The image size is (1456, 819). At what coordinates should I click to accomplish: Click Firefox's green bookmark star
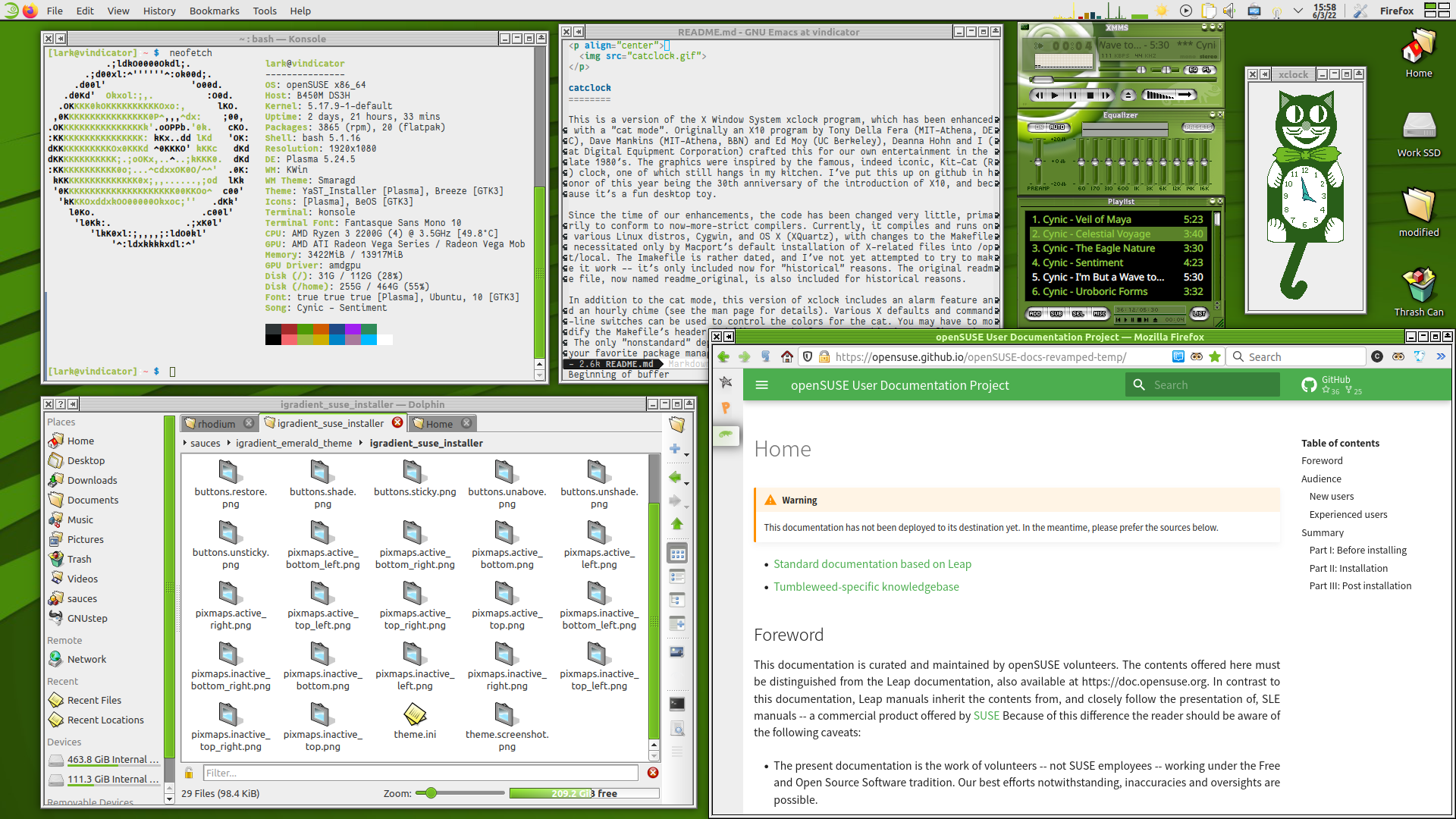click(1215, 356)
